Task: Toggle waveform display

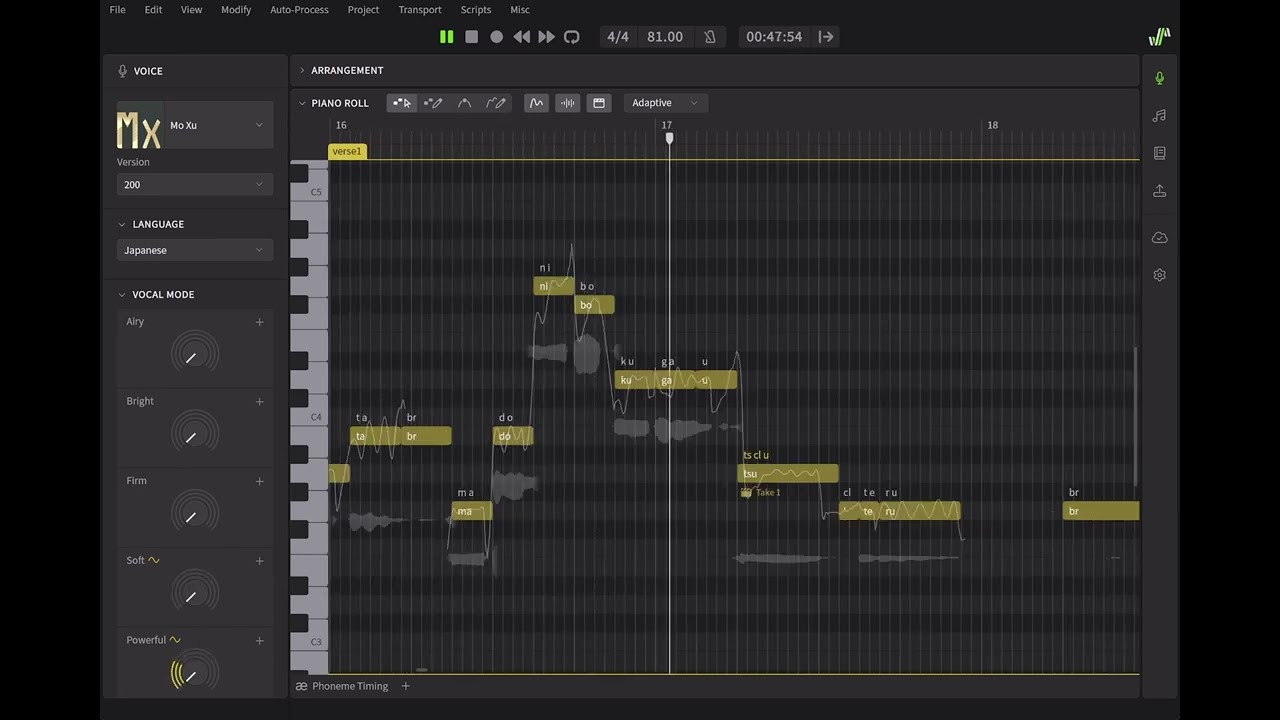Action: click(x=568, y=103)
